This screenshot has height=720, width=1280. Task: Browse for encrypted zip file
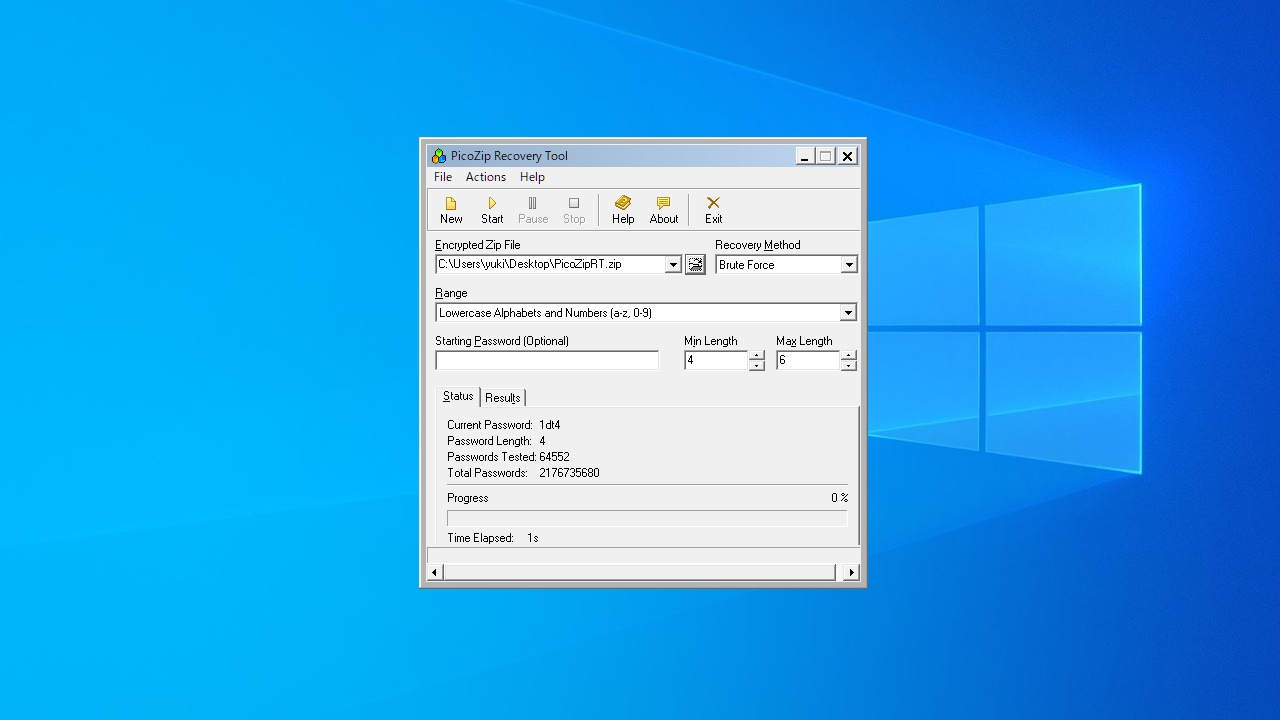(x=695, y=264)
